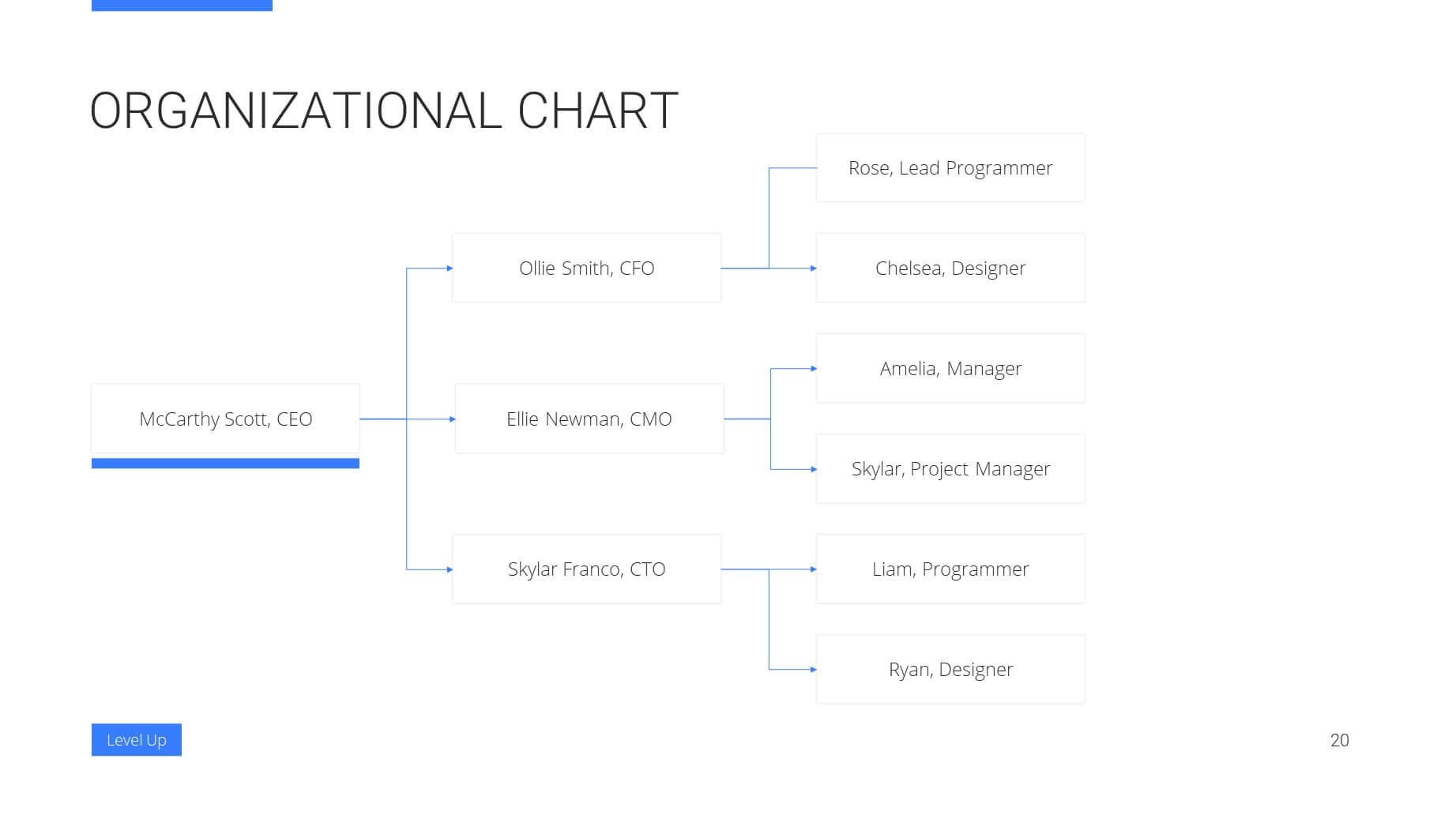This screenshot has width=1456, height=819.
Task: Click the arrowhead pointing to Ollie Smith, CFO
Action: [x=450, y=269]
